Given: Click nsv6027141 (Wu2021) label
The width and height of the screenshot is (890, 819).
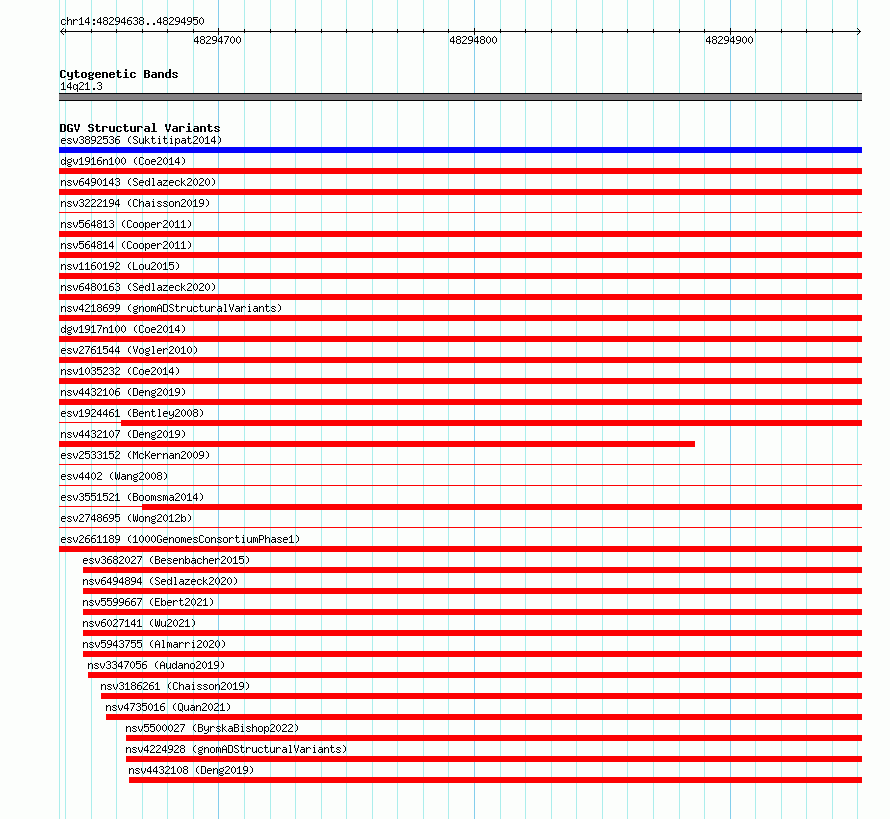Looking at the screenshot, I should (139, 623).
